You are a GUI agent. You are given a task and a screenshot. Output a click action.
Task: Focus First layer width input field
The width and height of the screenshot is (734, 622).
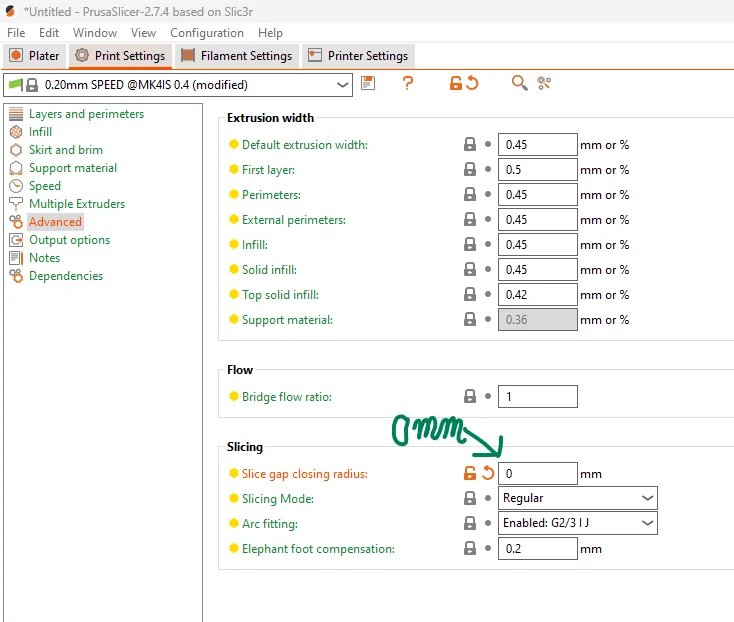(x=537, y=169)
